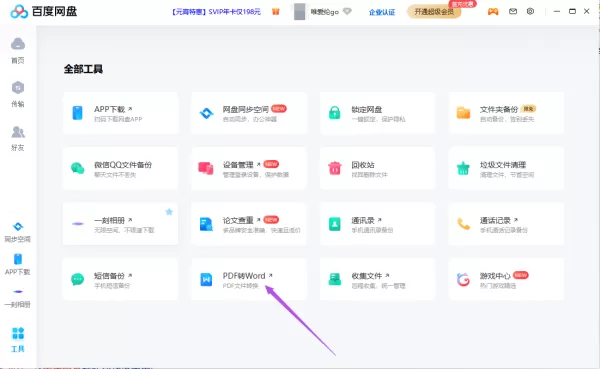600x369 pixels.
Task: Click the 回收站 trash bin icon
Action: tap(334, 168)
